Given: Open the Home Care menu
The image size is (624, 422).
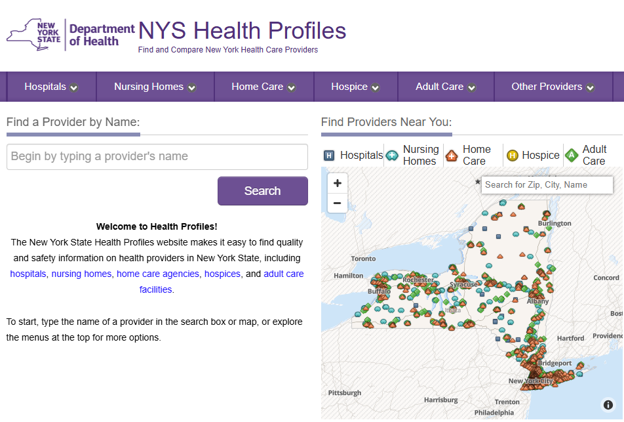Looking at the screenshot, I should [x=263, y=87].
